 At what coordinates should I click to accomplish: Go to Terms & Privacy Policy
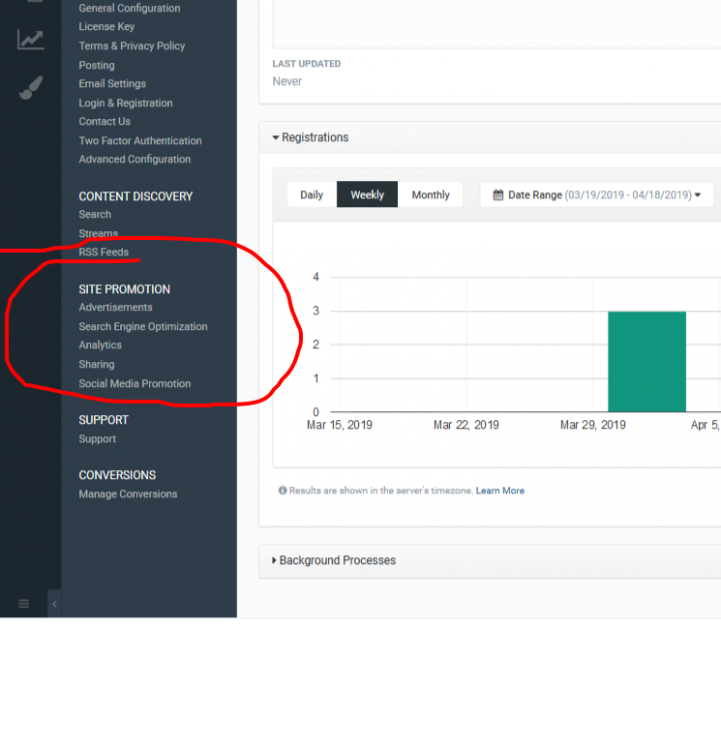pos(132,46)
